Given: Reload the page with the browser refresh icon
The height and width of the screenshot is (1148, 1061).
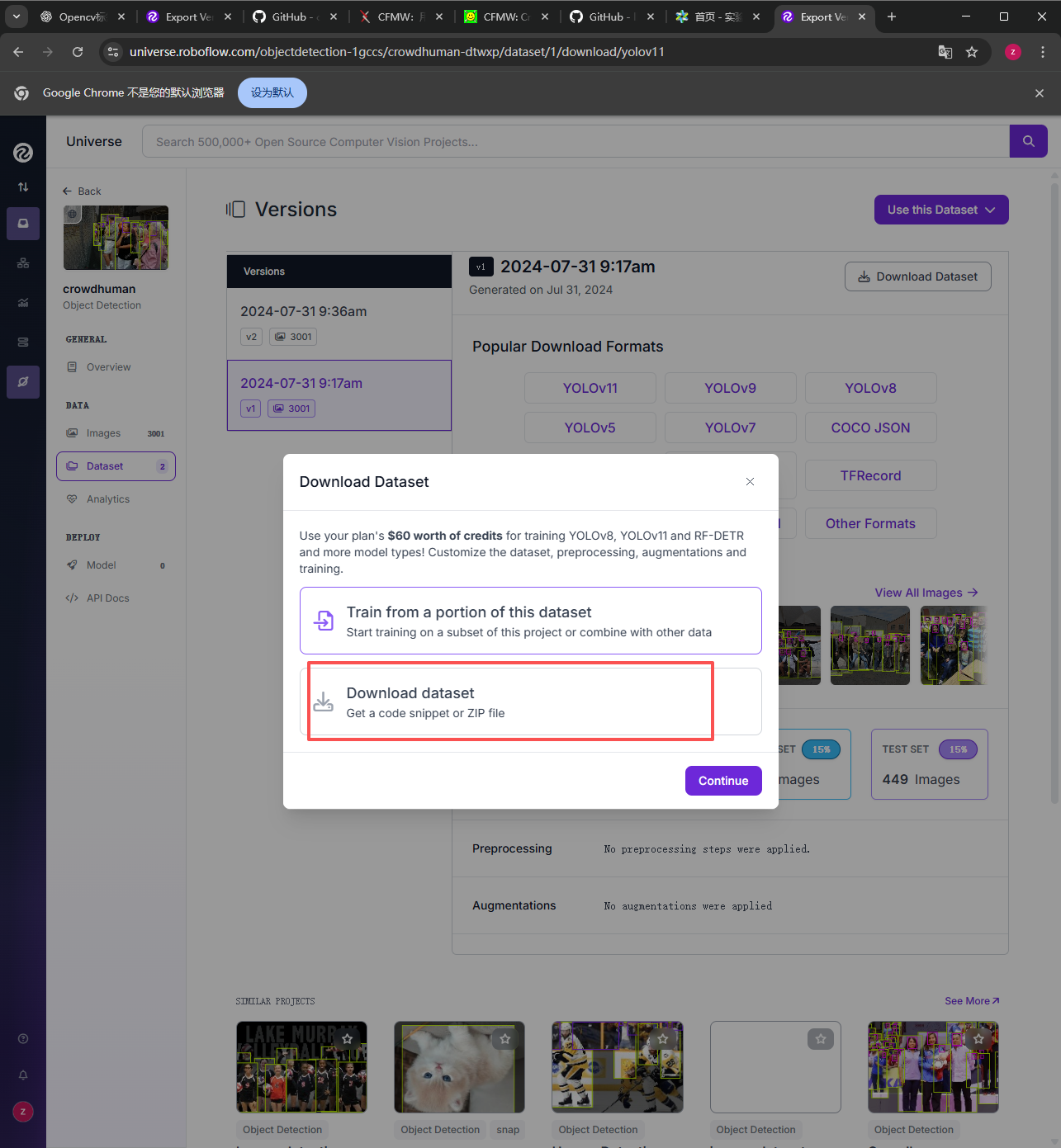Looking at the screenshot, I should click(x=78, y=52).
